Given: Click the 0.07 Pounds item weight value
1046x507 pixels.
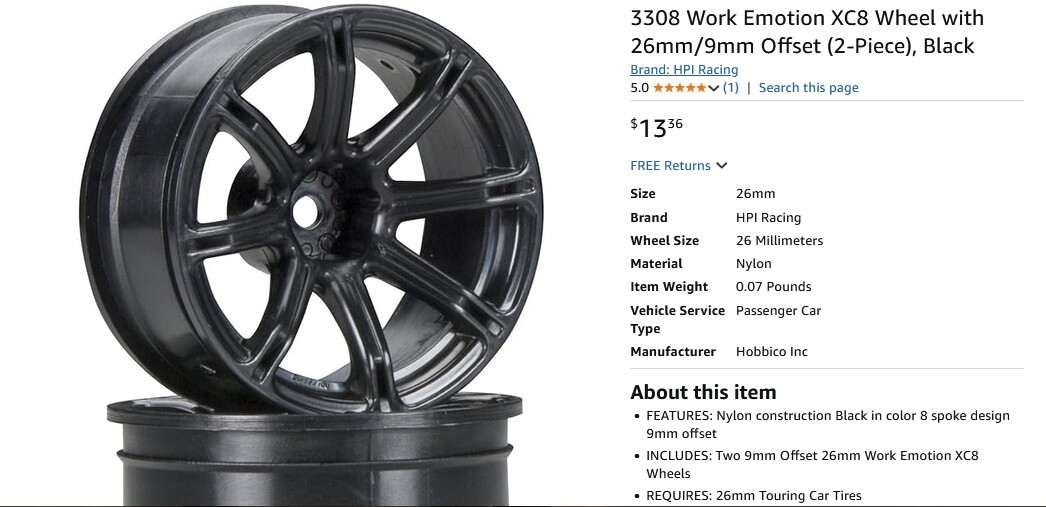Looking at the screenshot, I should pos(773,287).
